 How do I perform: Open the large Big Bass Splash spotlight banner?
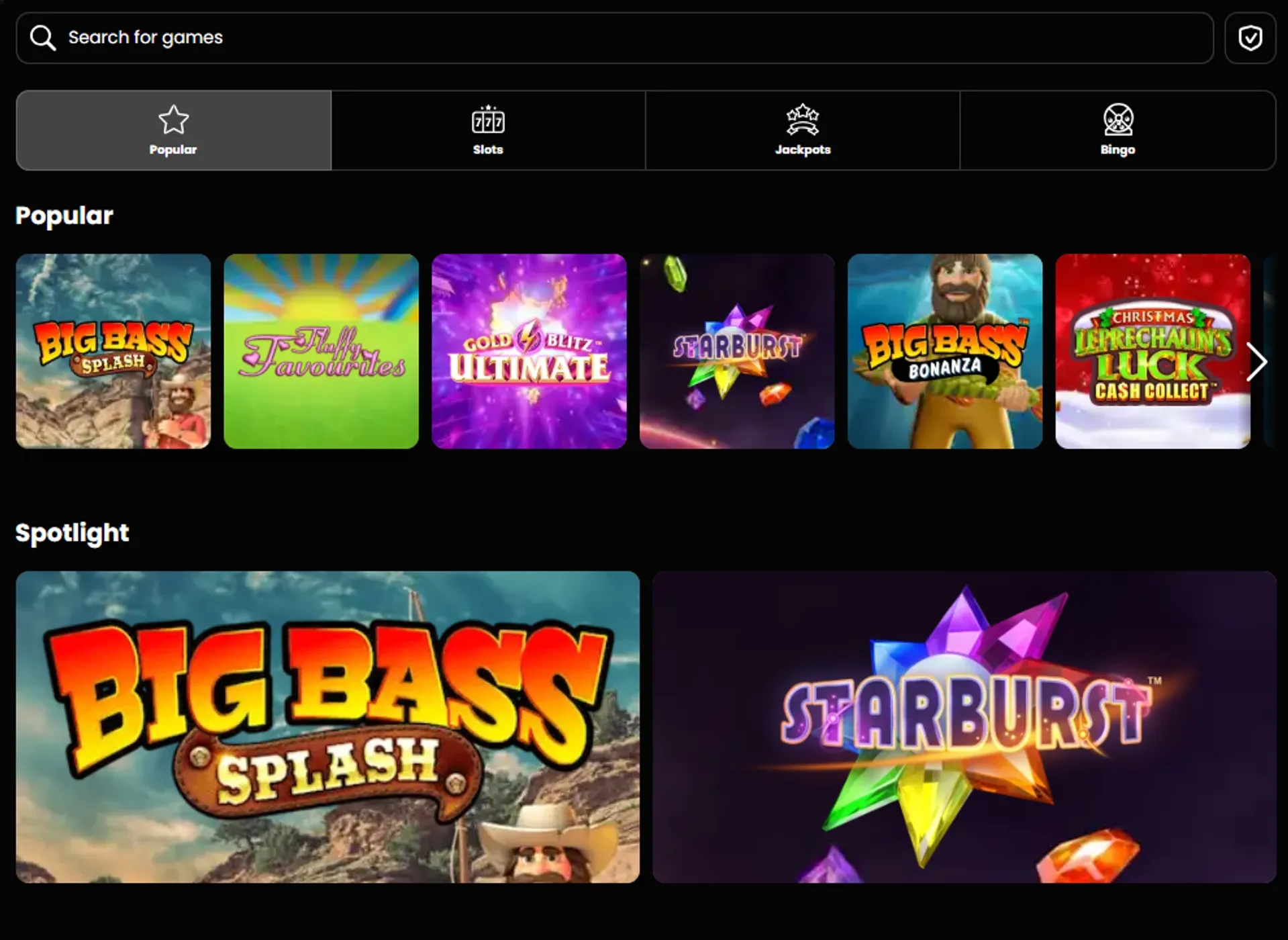point(328,726)
